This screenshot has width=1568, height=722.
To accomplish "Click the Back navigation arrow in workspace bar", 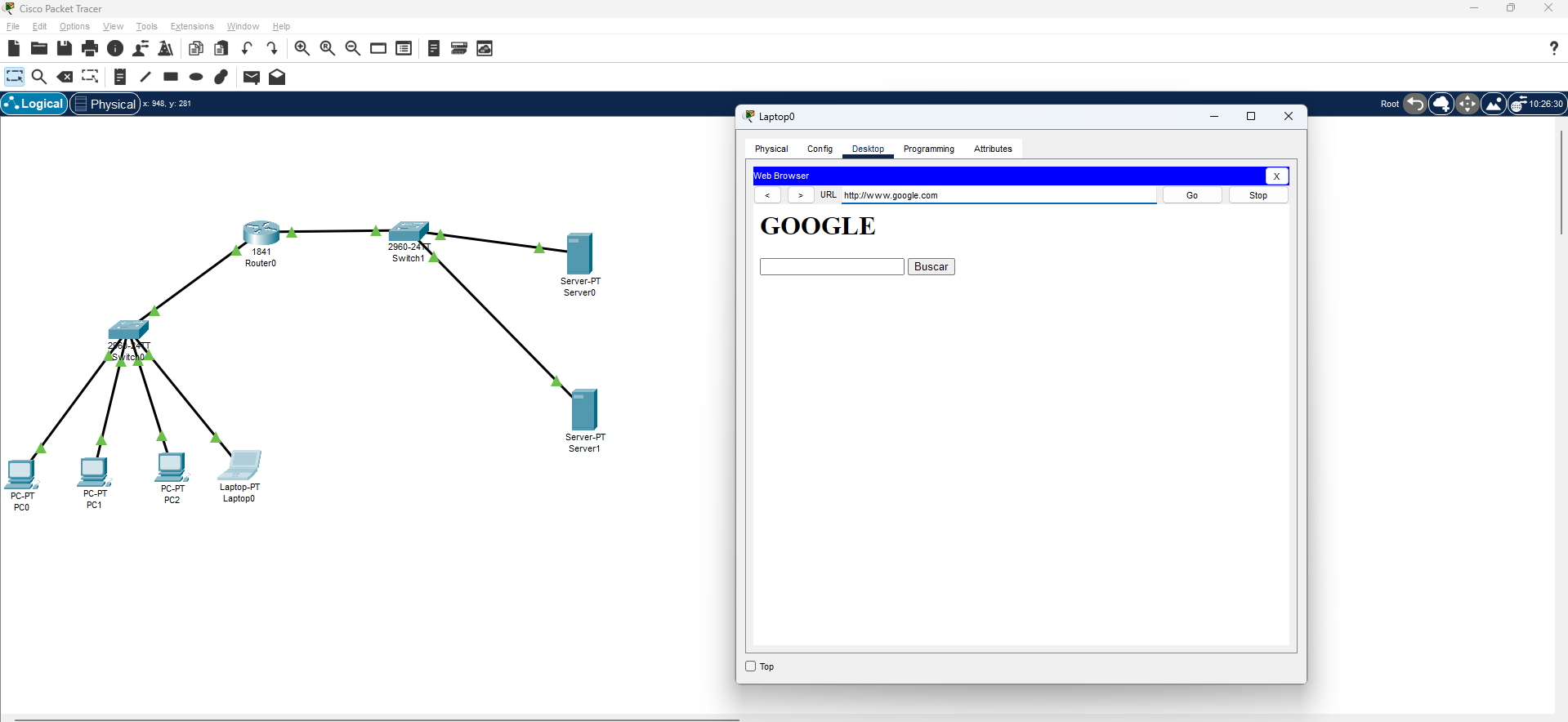I will click(1415, 104).
